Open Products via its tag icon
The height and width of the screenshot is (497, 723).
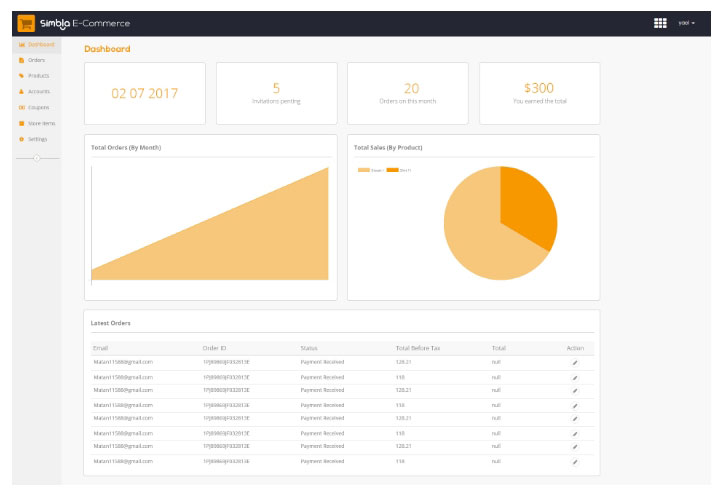pos(21,76)
